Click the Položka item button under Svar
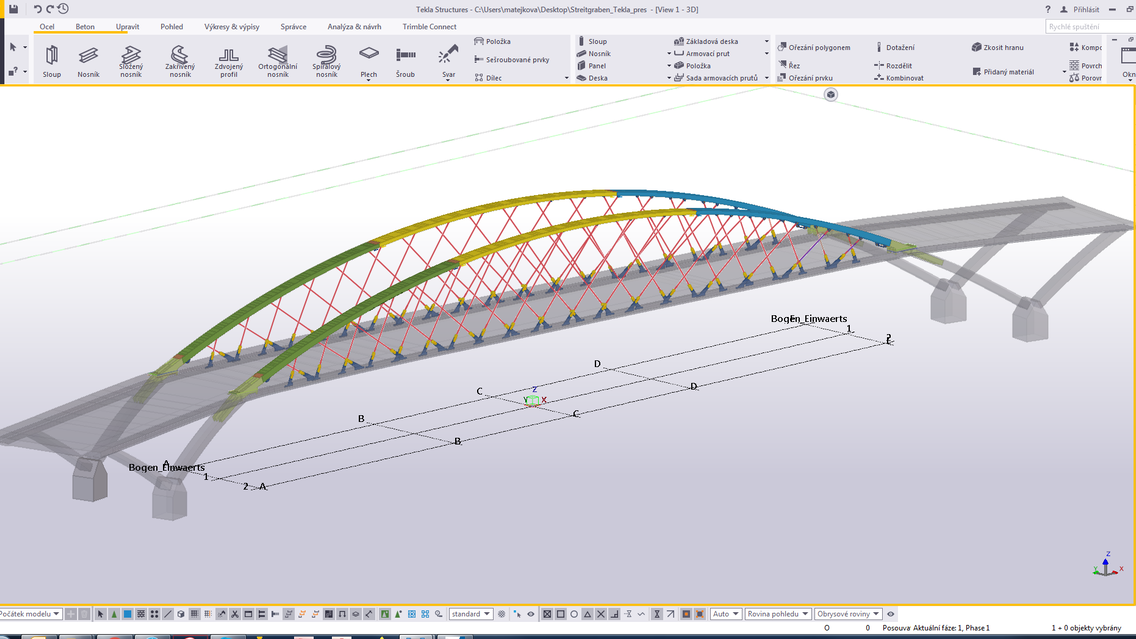The image size is (1136, 639). pyautogui.click(x=493, y=41)
